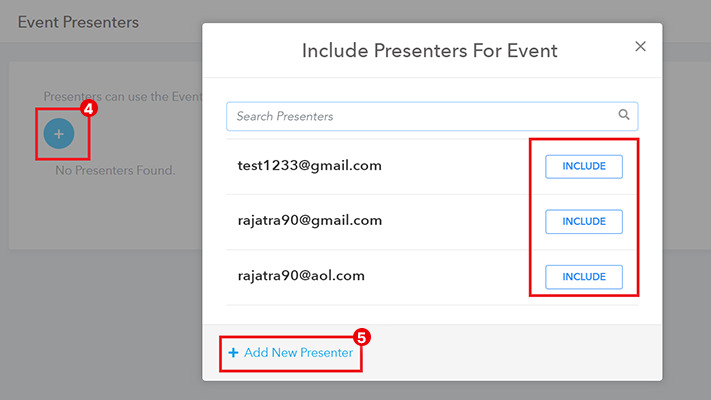
Task: Include presenter rajatra90@gmail.com
Action: coord(584,221)
